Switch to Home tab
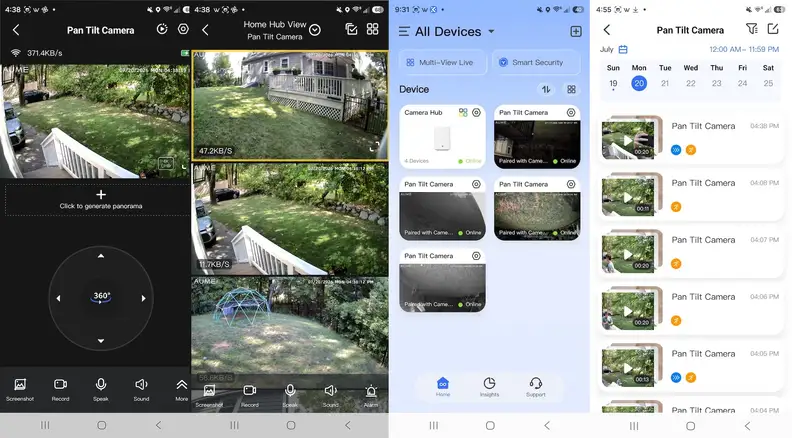Image resolution: width=792 pixels, height=438 pixels. (443, 387)
